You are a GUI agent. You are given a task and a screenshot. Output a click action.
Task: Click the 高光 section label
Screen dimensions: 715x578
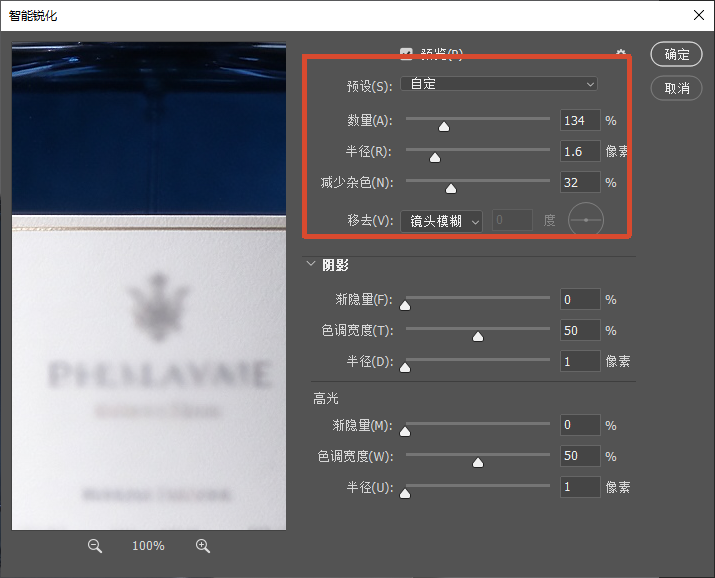[326, 398]
